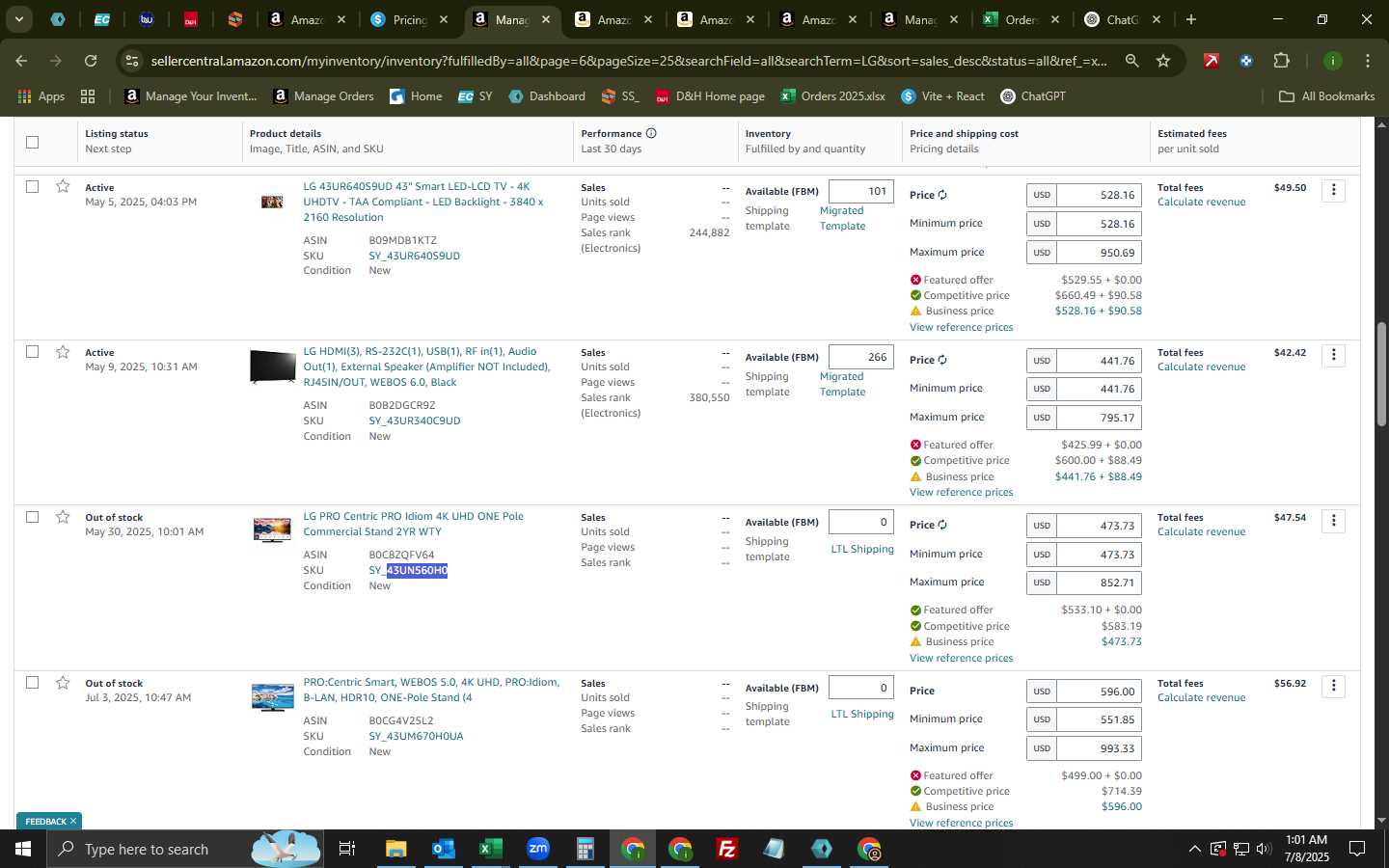Image resolution: width=1389 pixels, height=868 pixels.
Task: Open FileZilla from the taskbar
Action: 727,849
